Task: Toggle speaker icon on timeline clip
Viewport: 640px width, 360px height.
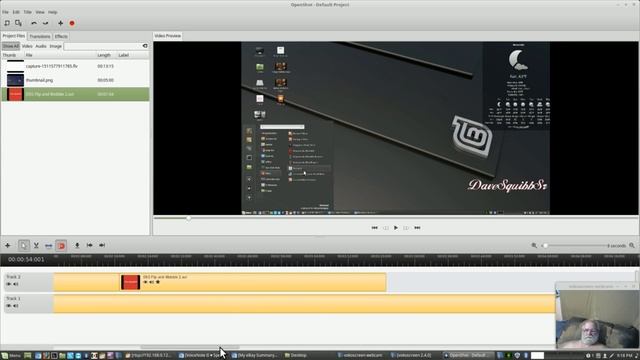Action: pyautogui.click(x=151, y=282)
